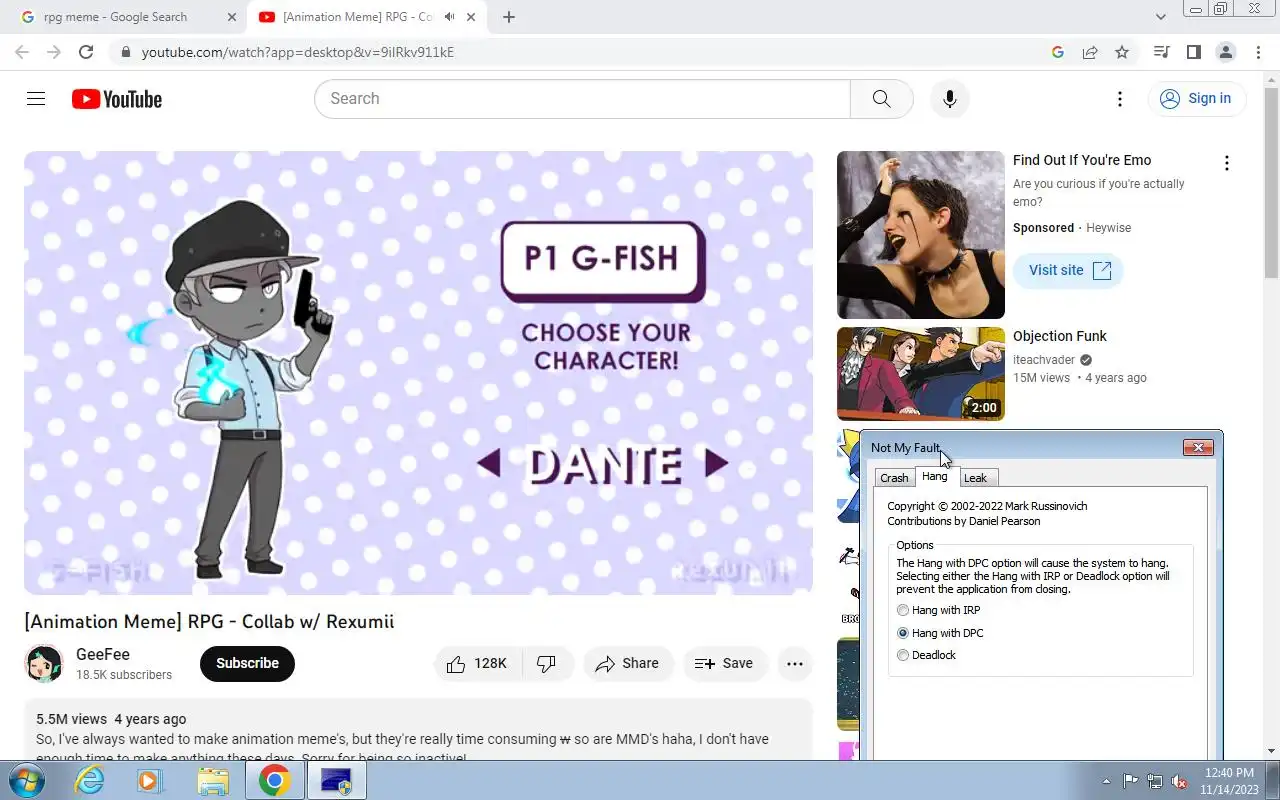
Task: Open network icon in system tray
Action: [x=1155, y=782]
